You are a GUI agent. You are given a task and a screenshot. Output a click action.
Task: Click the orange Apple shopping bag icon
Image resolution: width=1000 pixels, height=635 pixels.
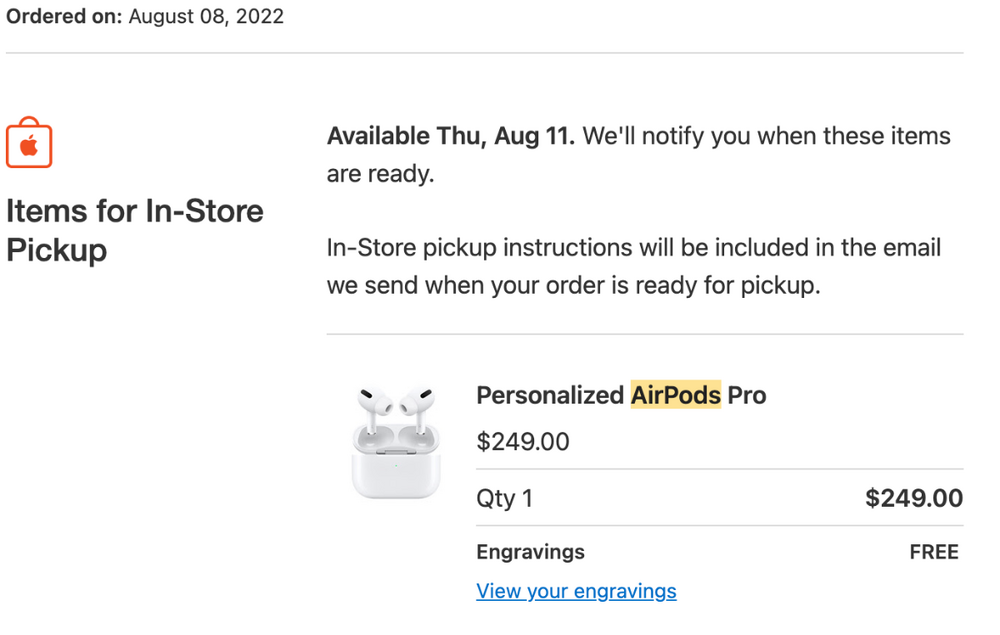[29, 143]
